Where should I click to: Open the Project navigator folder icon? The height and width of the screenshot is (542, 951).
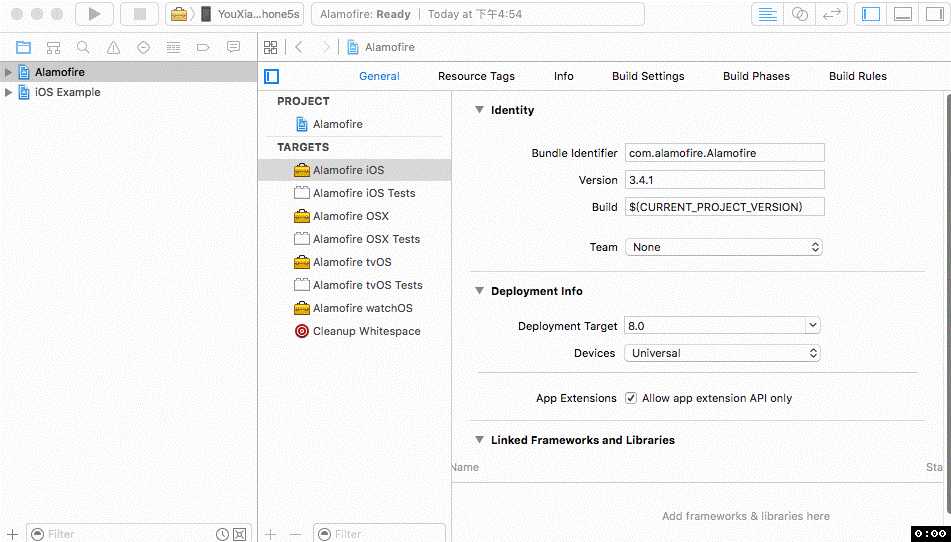point(23,47)
